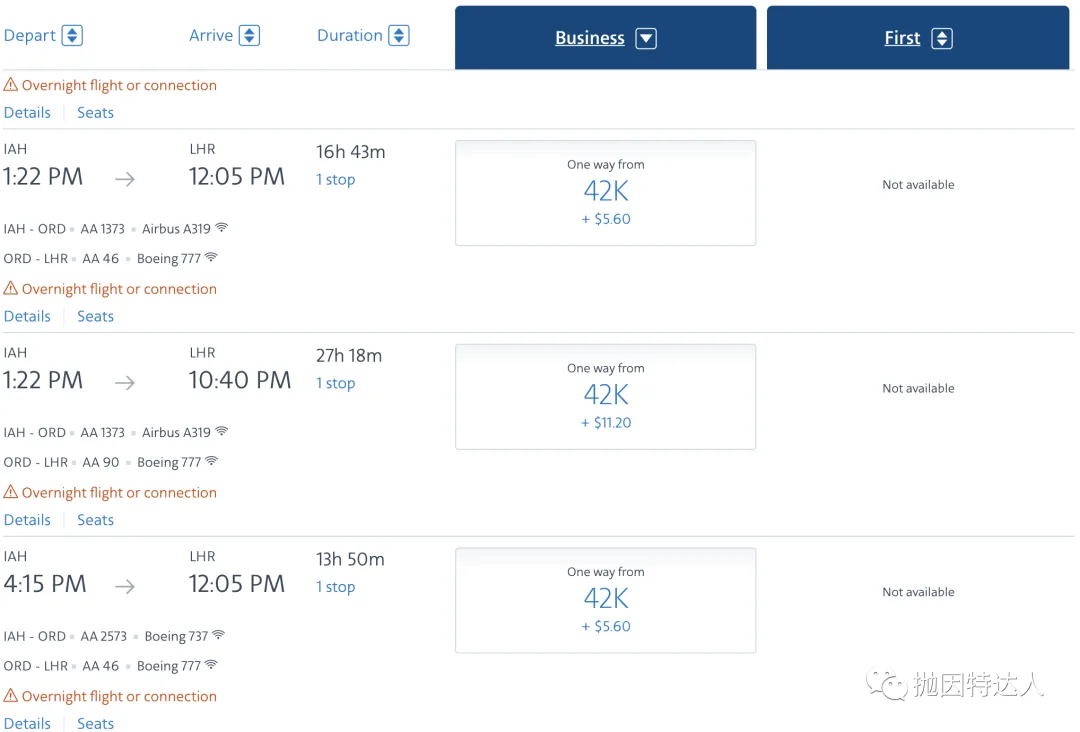Expand the First cabin sort toggle

click(941, 39)
